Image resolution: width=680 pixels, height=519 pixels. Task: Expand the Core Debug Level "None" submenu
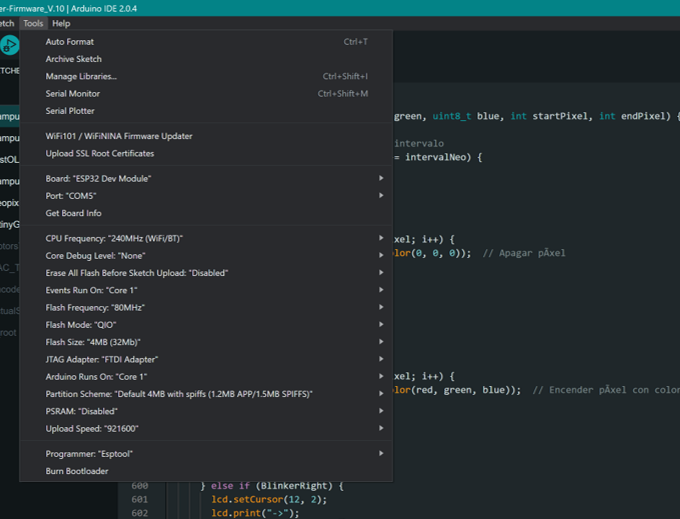[206, 256]
